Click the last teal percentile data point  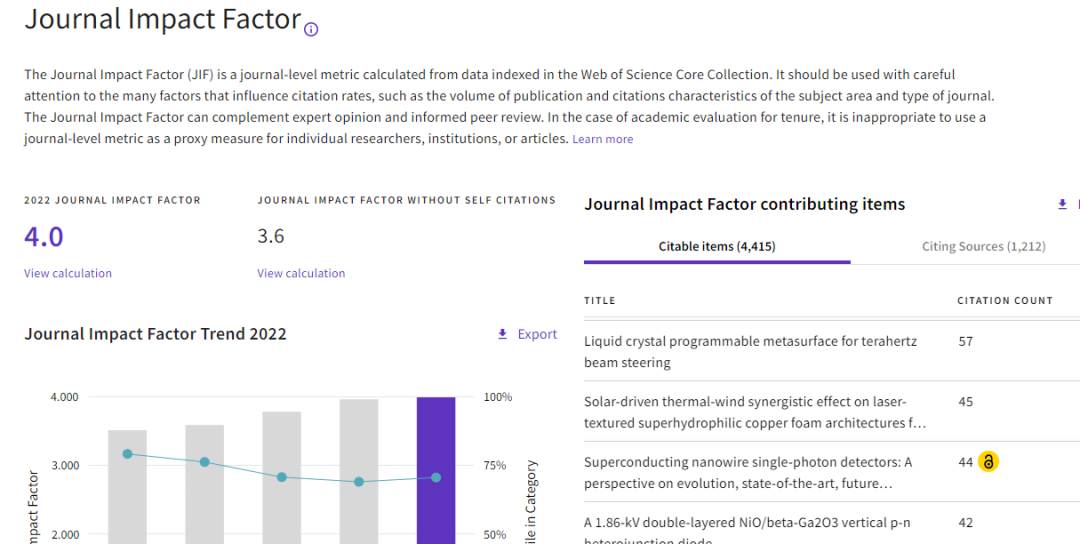tap(436, 477)
